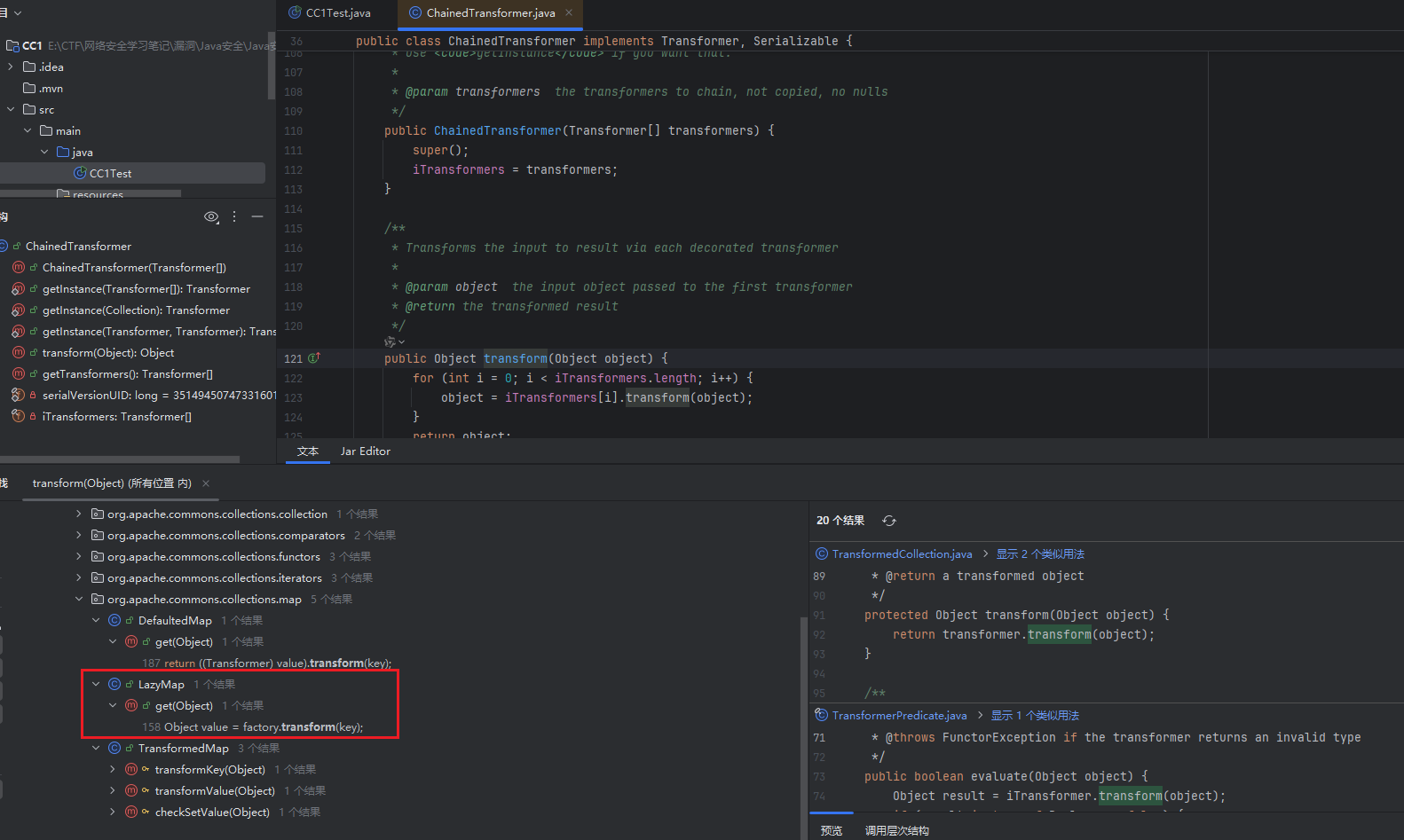The image size is (1404, 840).
Task: Click the 显示 2 个类似用法 link
Action: [x=1039, y=554]
